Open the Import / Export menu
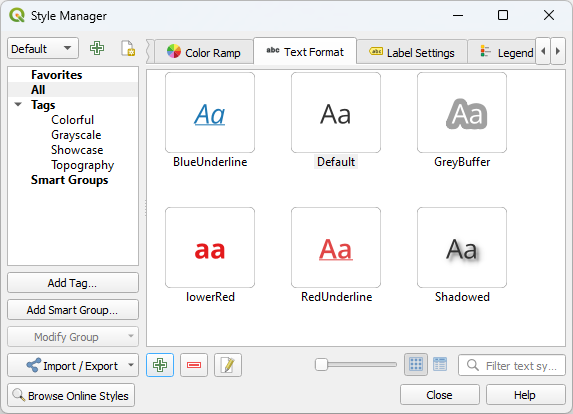Image resolution: width=573 pixels, height=414 pixels. (73, 365)
